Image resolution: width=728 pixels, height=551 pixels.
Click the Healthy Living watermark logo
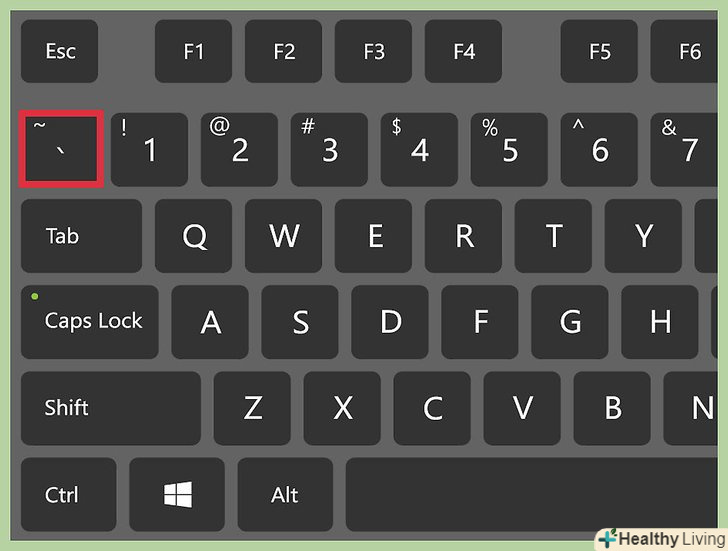[662, 539]
